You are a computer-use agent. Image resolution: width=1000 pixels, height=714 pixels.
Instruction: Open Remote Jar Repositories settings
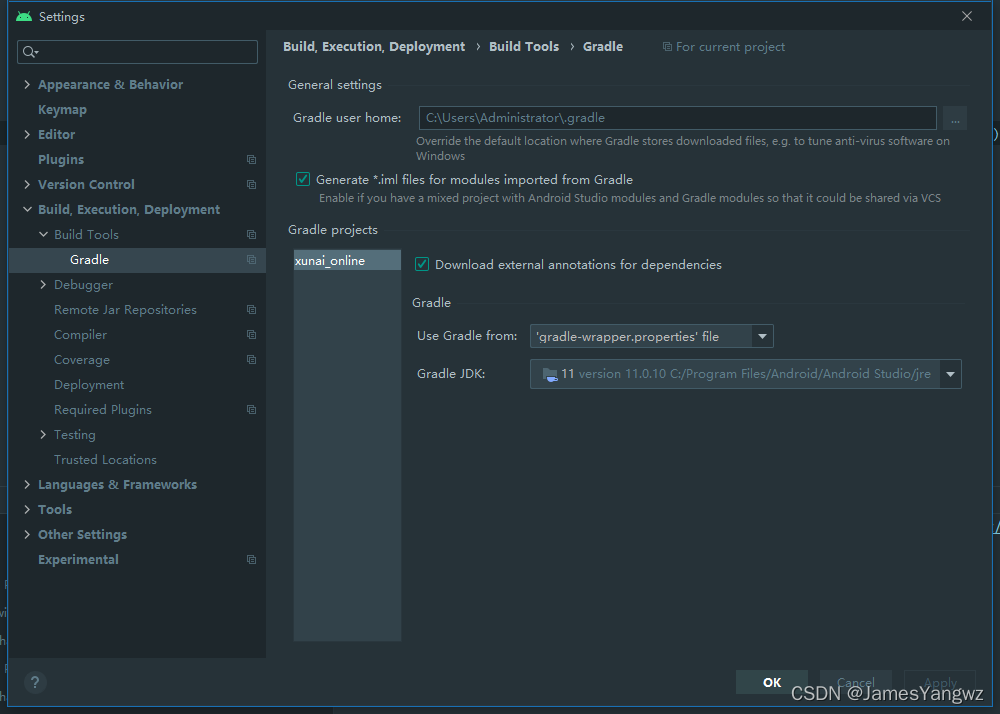125,310
